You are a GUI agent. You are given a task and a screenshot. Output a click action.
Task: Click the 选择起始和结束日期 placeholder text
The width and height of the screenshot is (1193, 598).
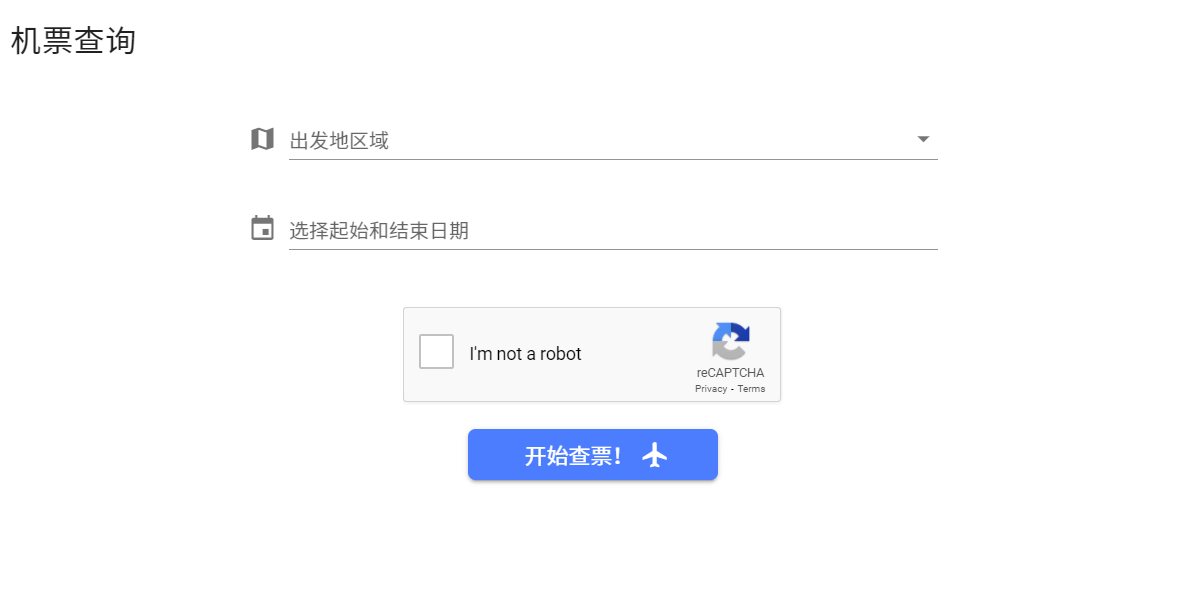point(379,231)
